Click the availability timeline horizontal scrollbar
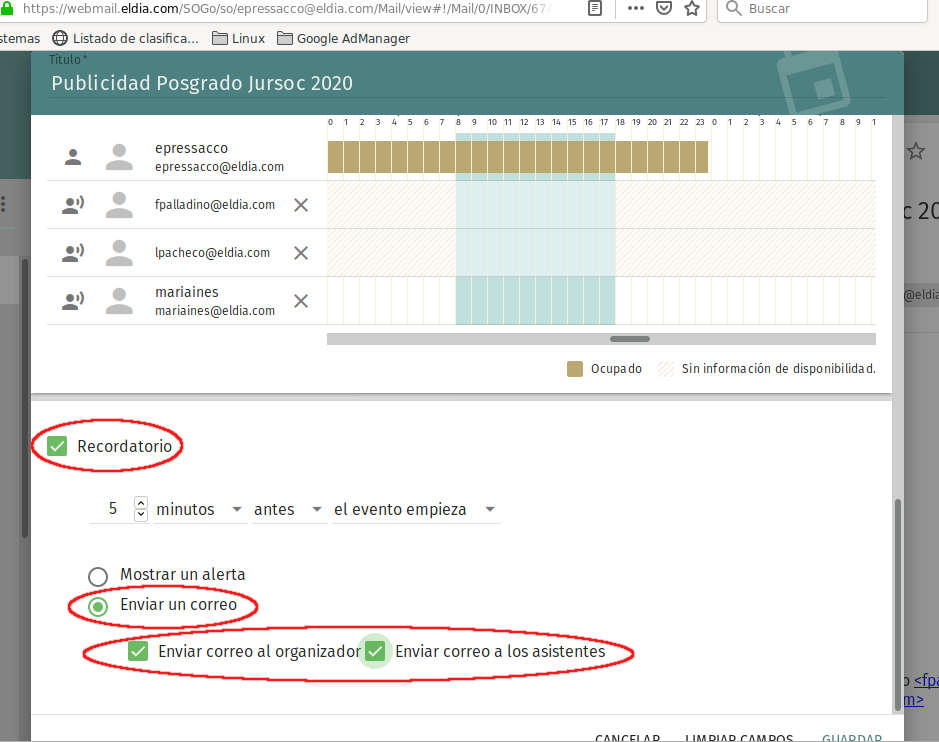939x742 pixels. (x=630, y=339)
